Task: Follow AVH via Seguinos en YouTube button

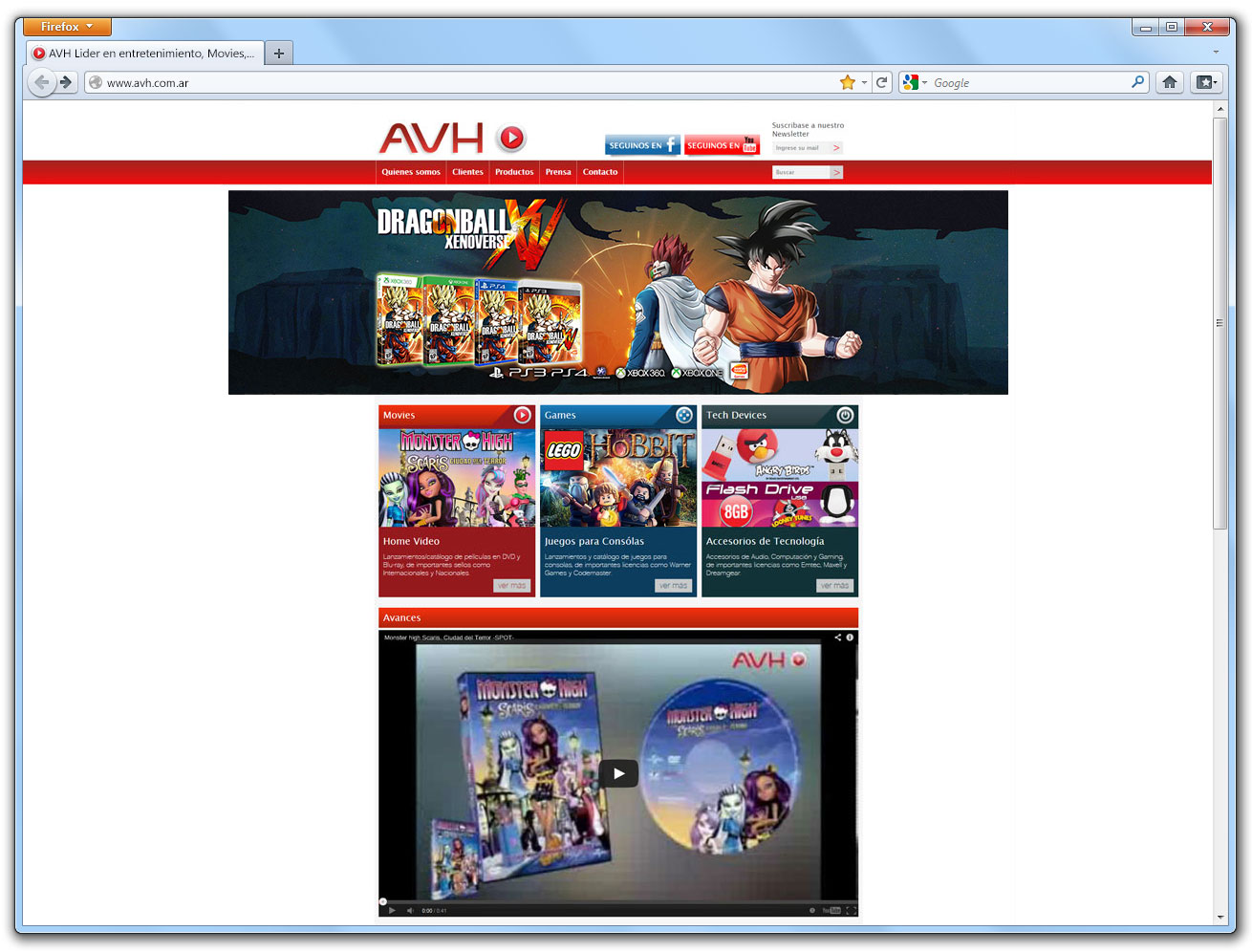Action: click(722, 145)
